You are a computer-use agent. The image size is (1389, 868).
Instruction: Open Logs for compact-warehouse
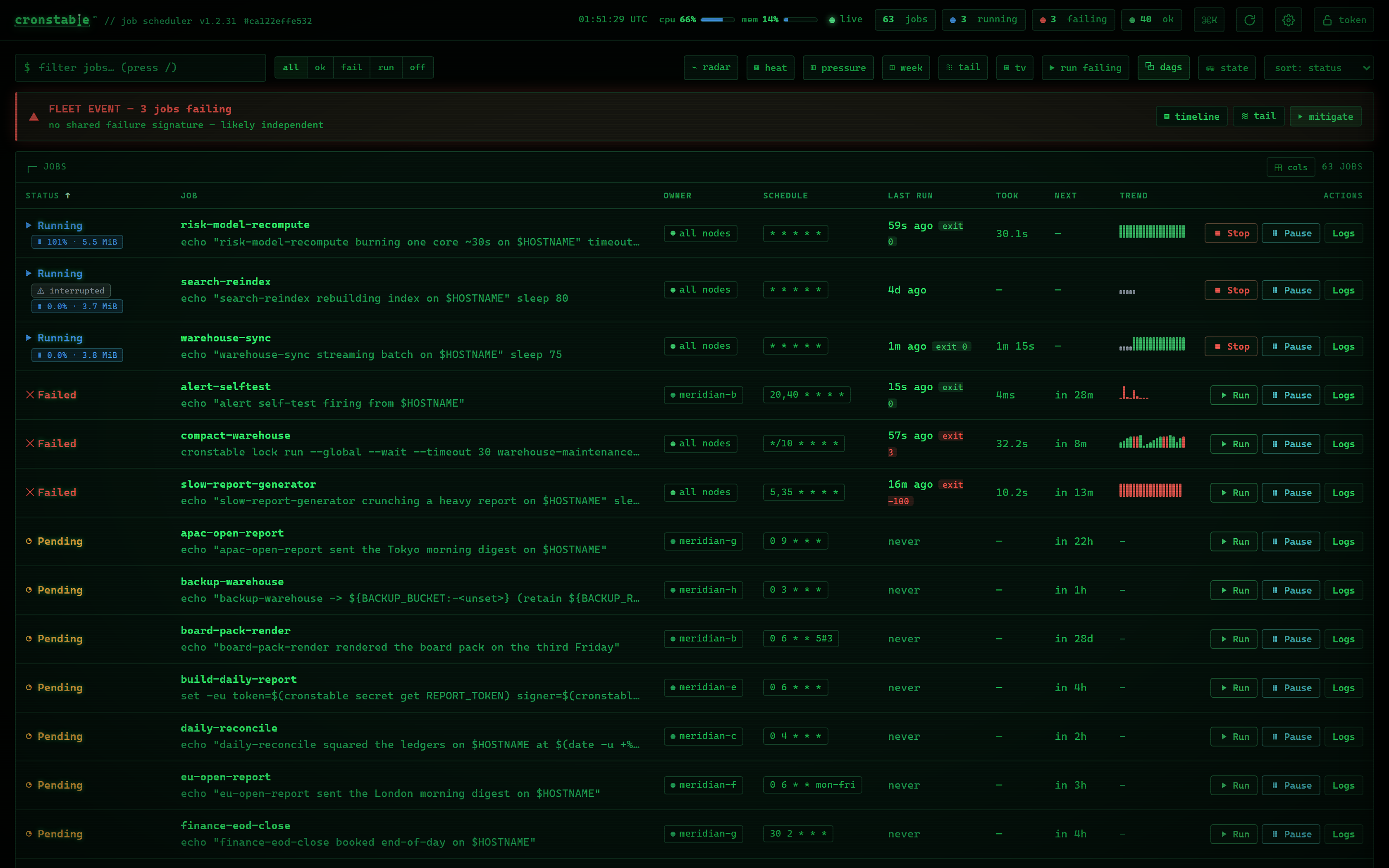pos(1344,444)
